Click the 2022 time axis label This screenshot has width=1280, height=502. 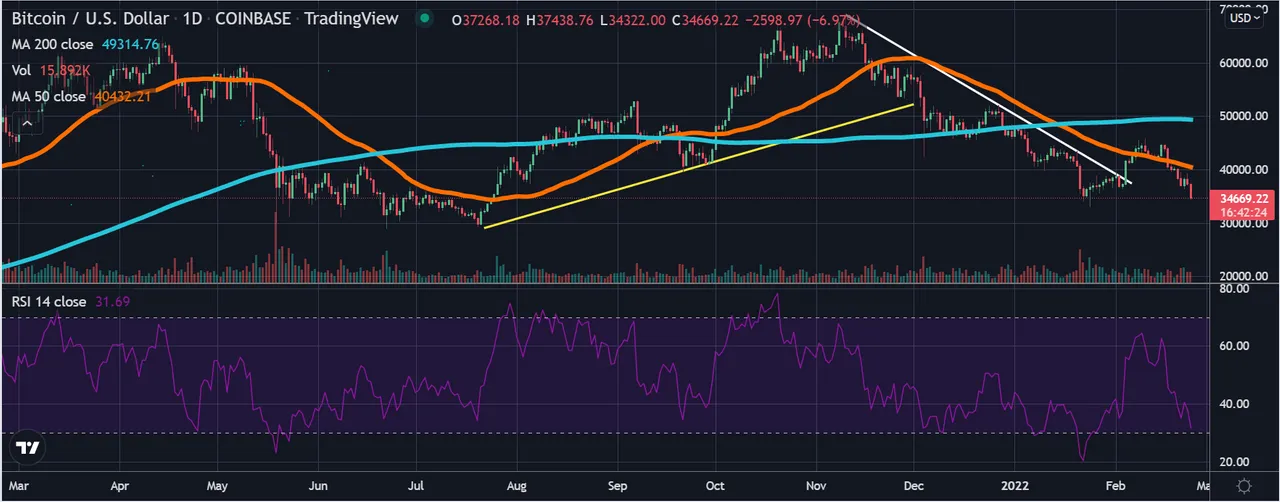(1016, 485)
